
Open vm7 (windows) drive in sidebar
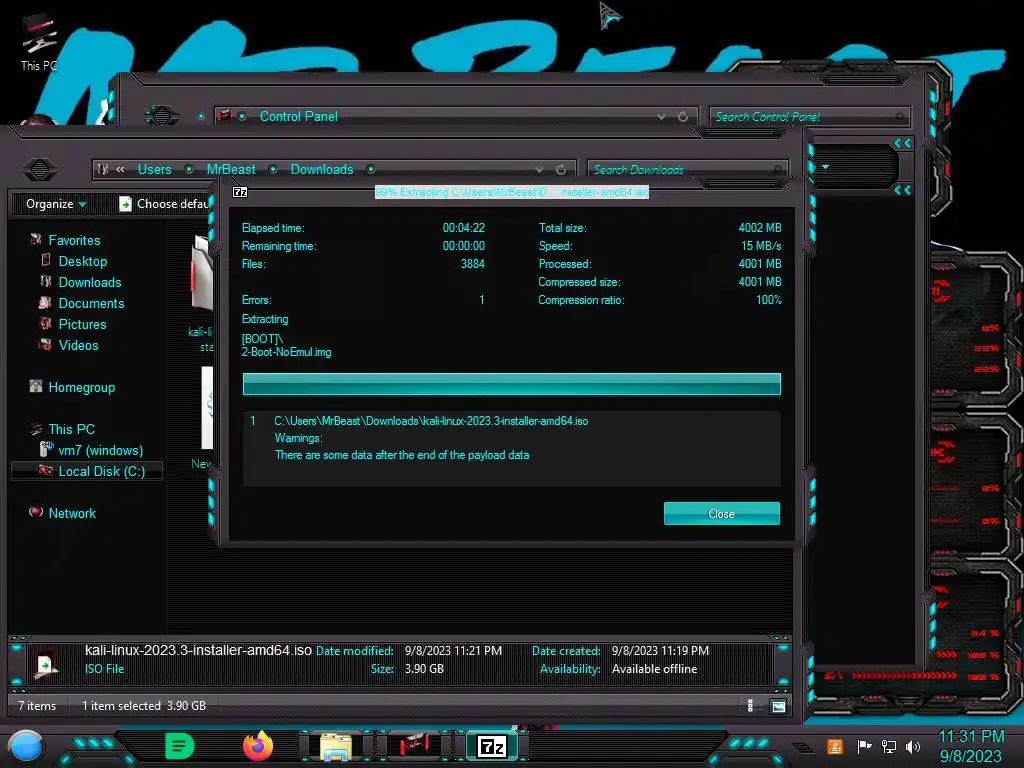click(100, 450)
